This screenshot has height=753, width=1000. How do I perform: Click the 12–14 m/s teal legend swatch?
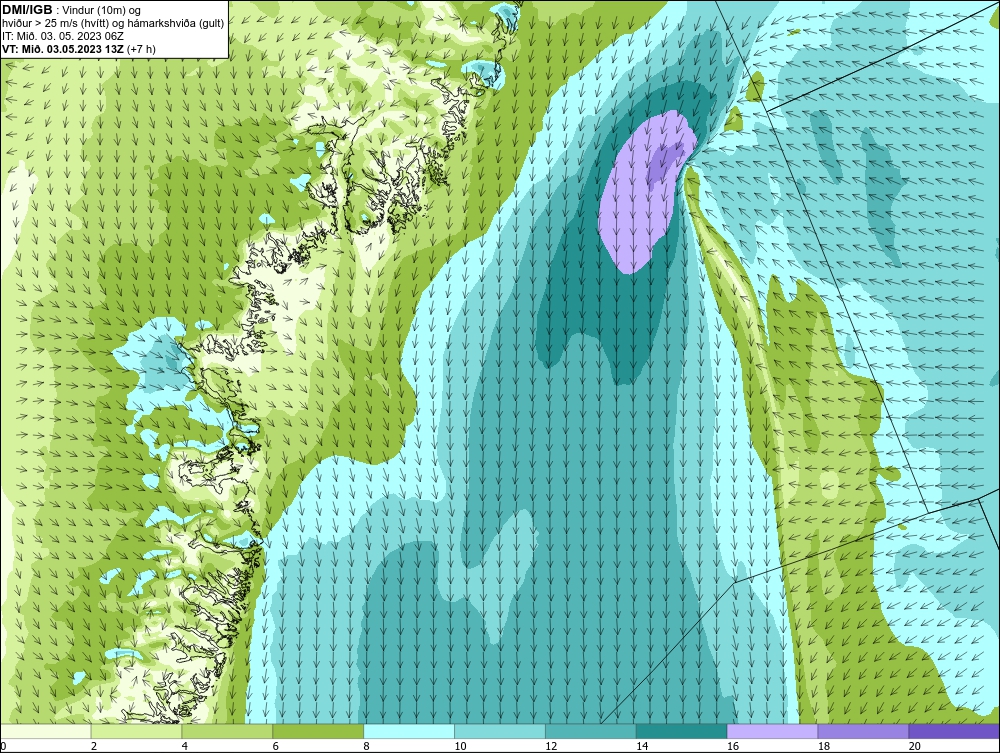(591, 731)
